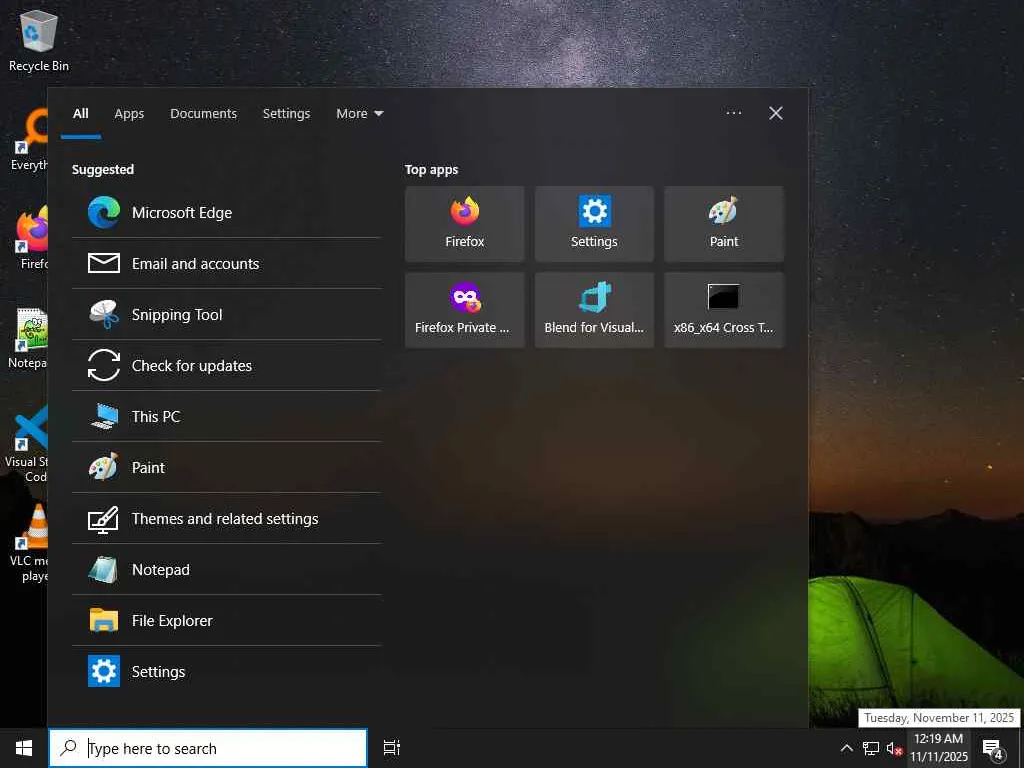Open Blend for Visual Studio tile

point(594,310)
